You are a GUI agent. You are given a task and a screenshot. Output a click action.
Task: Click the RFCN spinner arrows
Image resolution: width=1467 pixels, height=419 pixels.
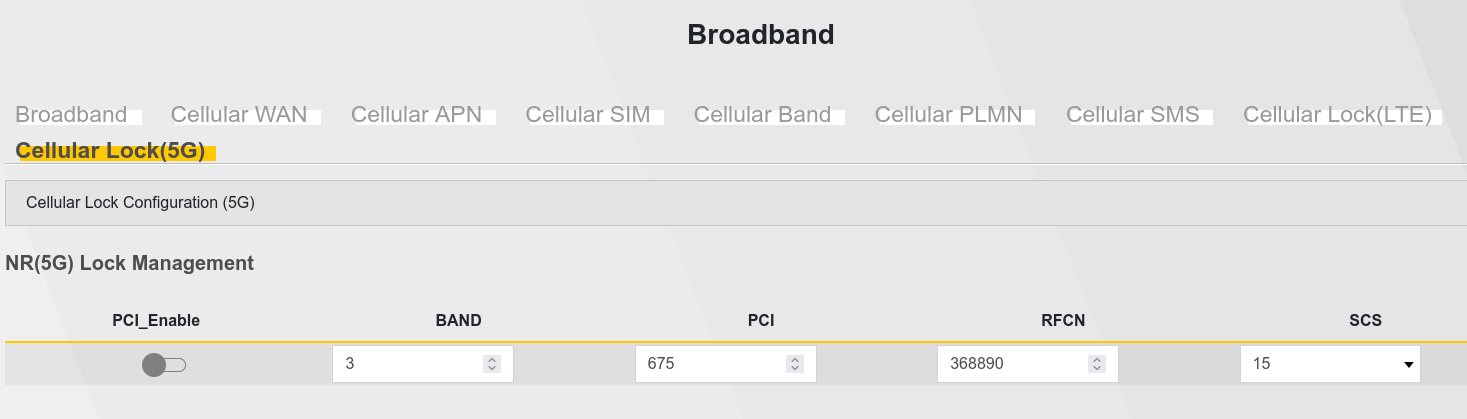1097,365
